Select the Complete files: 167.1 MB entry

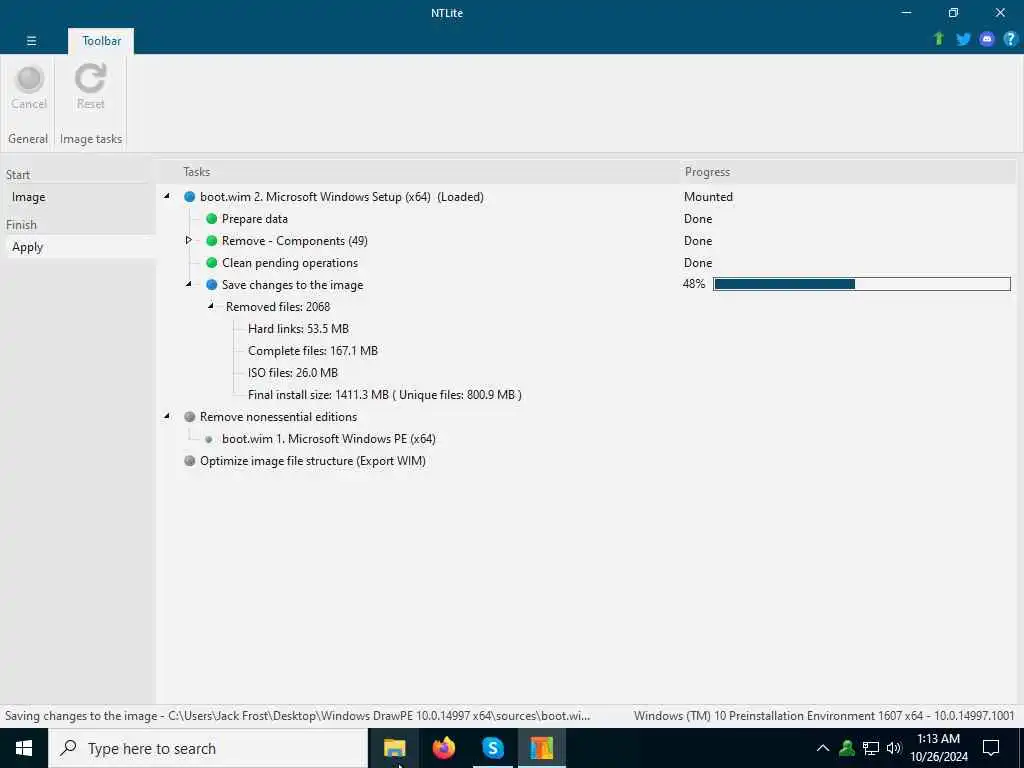click(x=313, y=351)
